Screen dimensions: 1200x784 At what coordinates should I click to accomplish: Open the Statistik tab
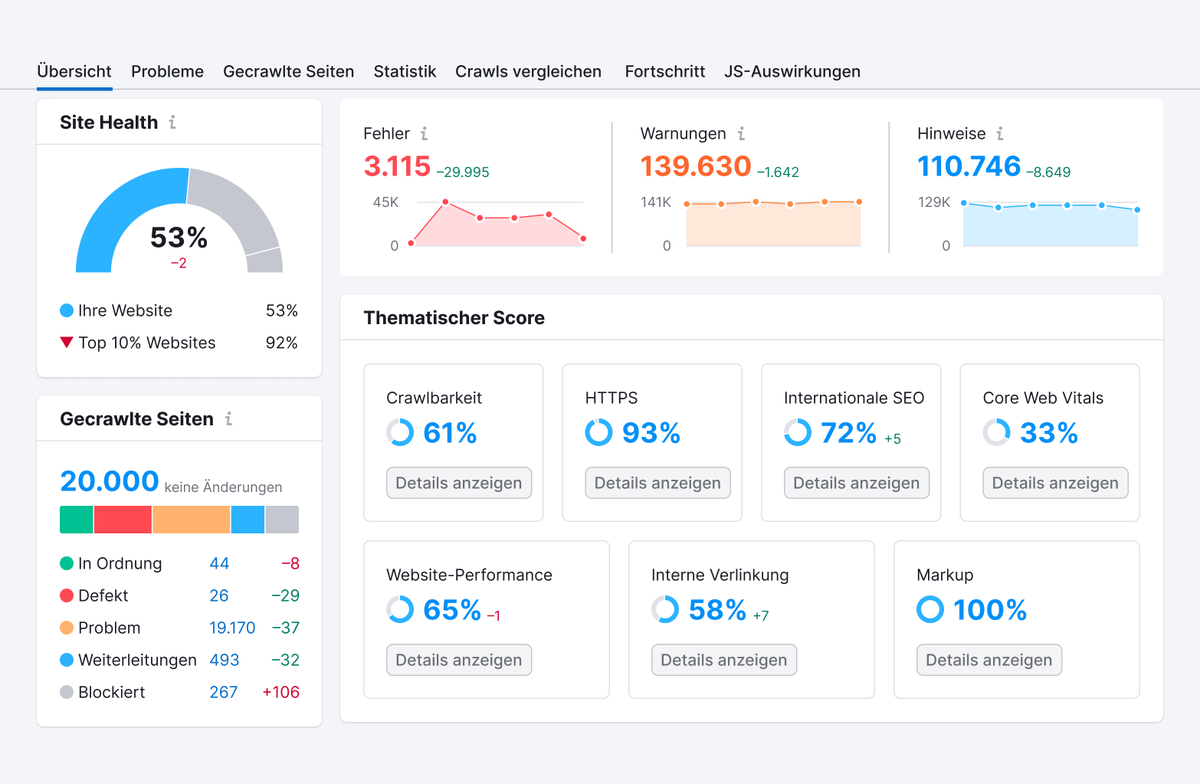[404, 71]
